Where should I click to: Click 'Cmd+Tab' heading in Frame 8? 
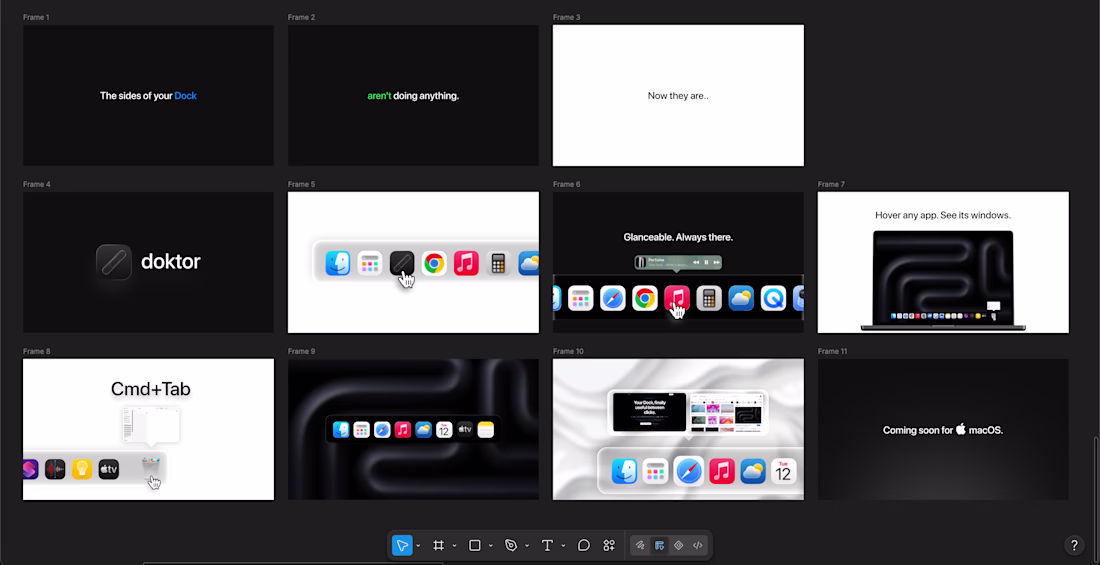click(150, 389)
